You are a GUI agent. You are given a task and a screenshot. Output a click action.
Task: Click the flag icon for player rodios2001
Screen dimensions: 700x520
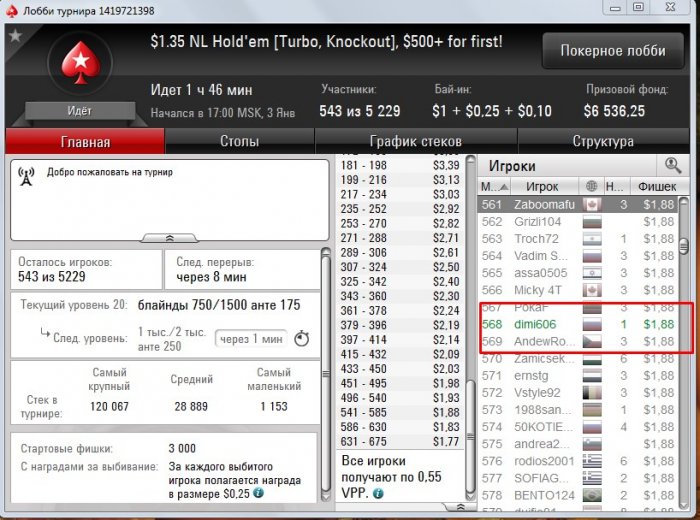coord(592,461)
